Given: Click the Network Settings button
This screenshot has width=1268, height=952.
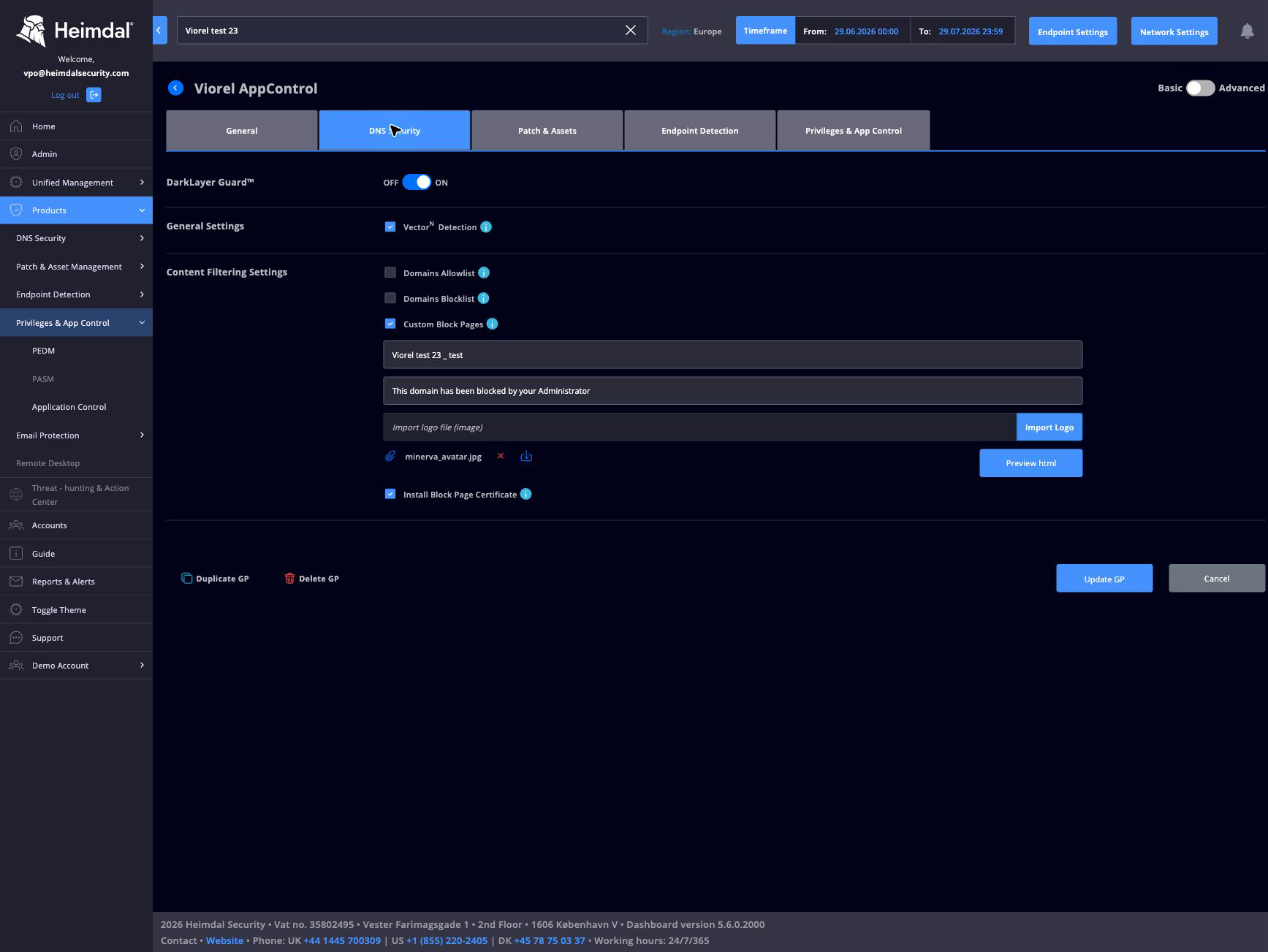Looking at the screenshot, I should point(1174,31).
